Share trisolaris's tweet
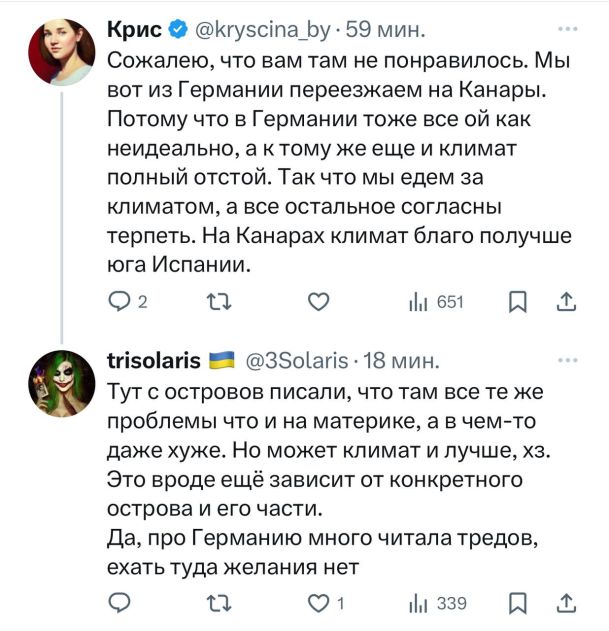Screen dimensions: 609x631 [565, 602]
